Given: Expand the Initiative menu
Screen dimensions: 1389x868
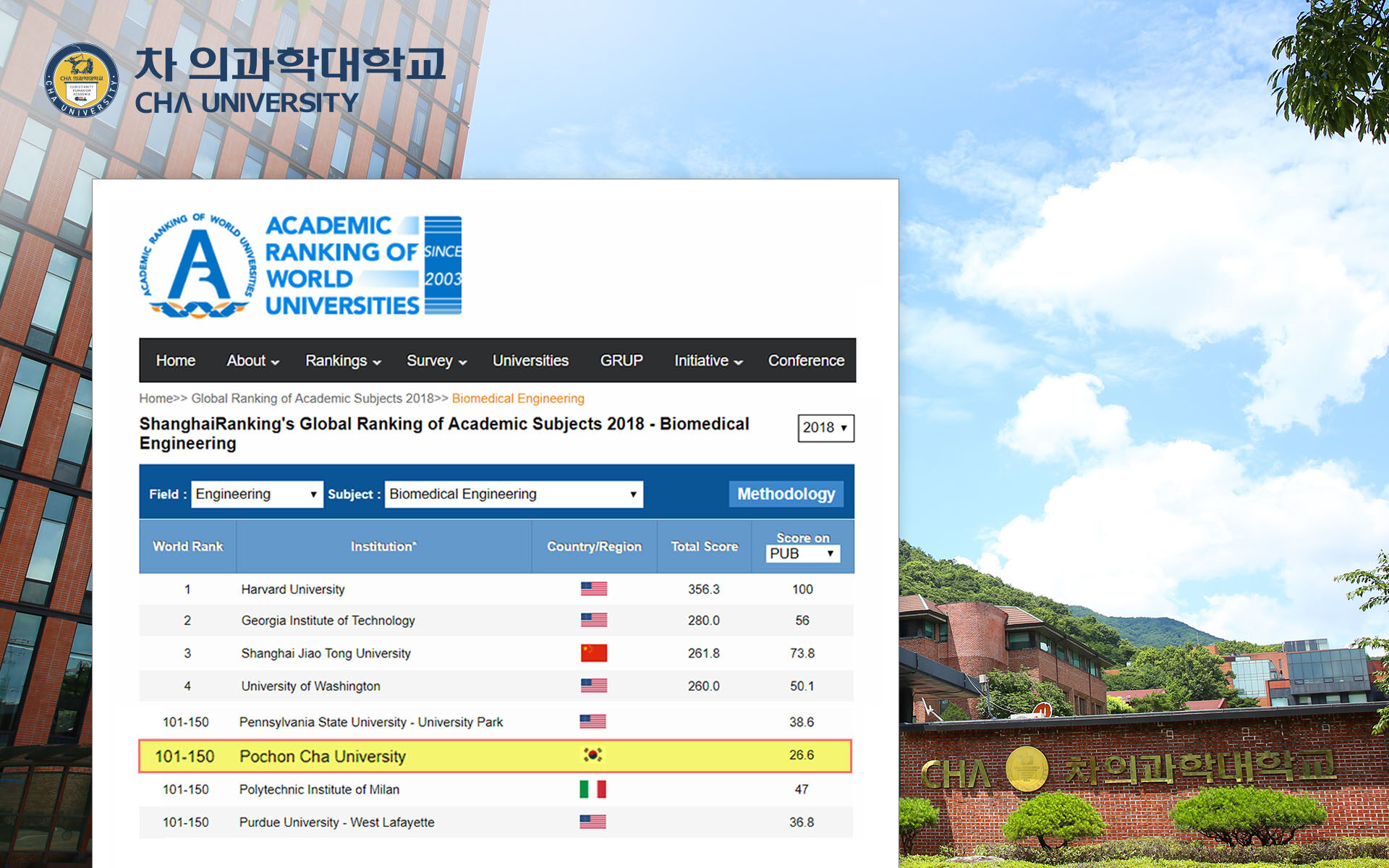Looking at the screenshot, I should coord(708,360).
